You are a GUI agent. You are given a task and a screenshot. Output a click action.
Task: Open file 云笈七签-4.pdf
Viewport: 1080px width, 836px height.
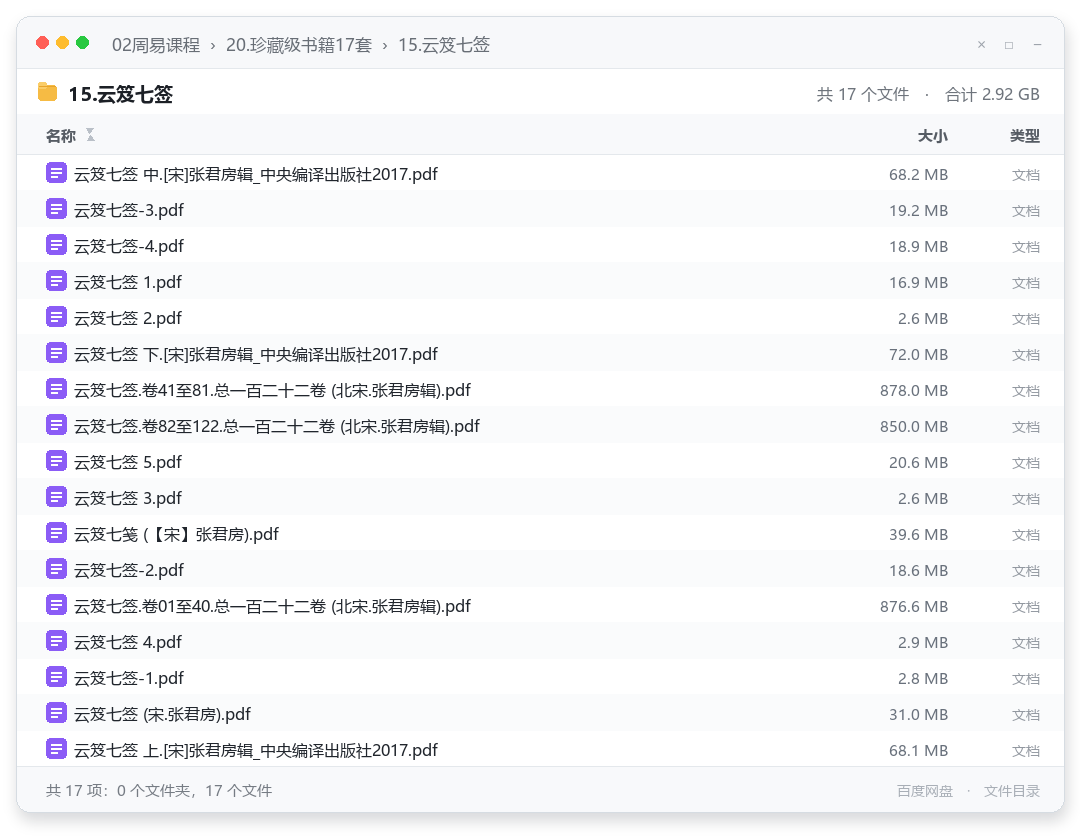tap(129, 246)
